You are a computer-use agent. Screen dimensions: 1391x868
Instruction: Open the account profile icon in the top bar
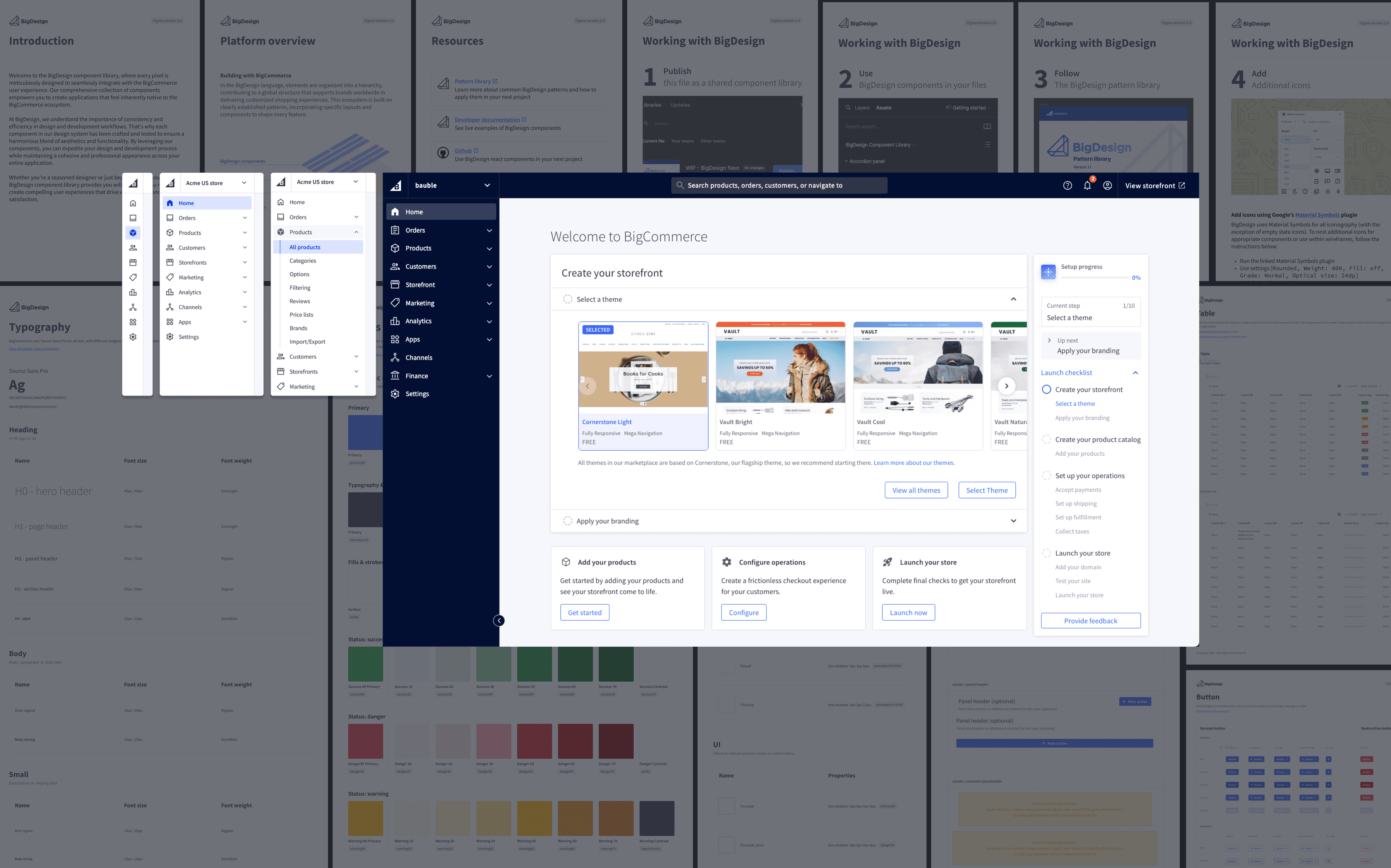point(1107,185)
